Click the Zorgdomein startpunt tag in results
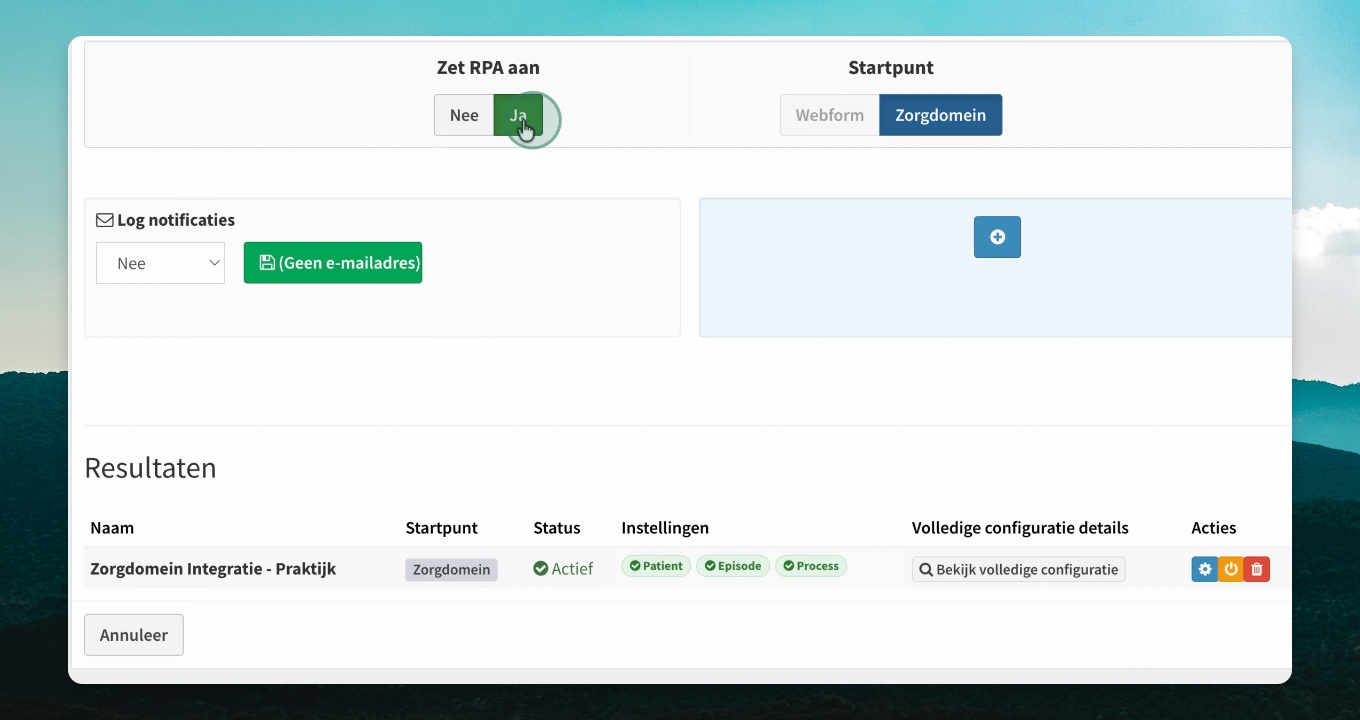 pos(451,569)
